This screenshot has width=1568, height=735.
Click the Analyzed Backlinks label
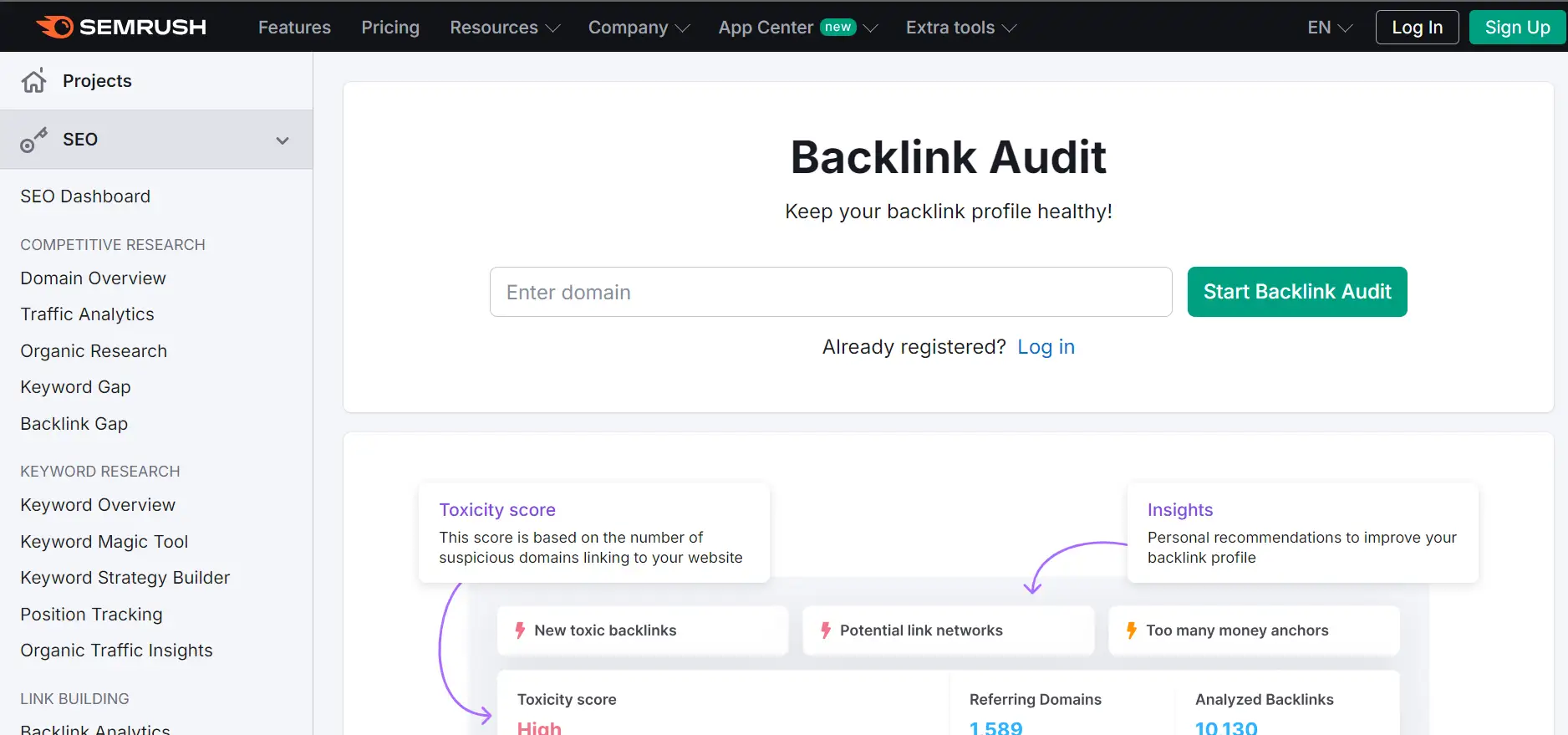(1265, 700)
